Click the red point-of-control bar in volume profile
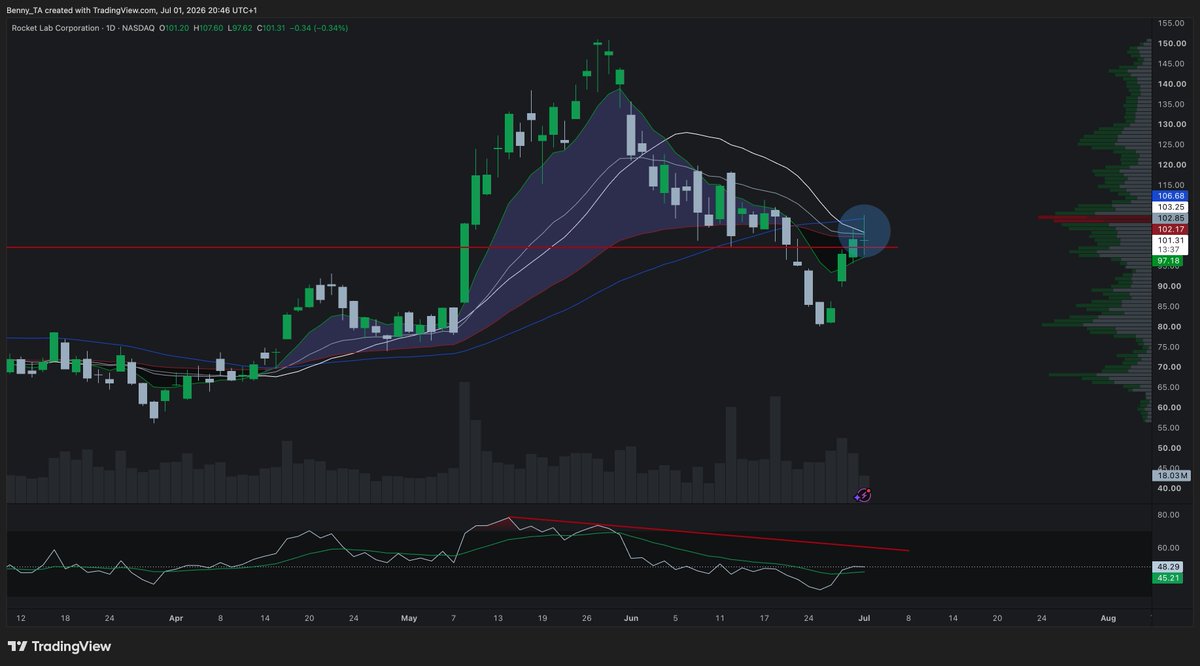The width and height of the screenshot is (1200, 666). tap(1095, 217)
